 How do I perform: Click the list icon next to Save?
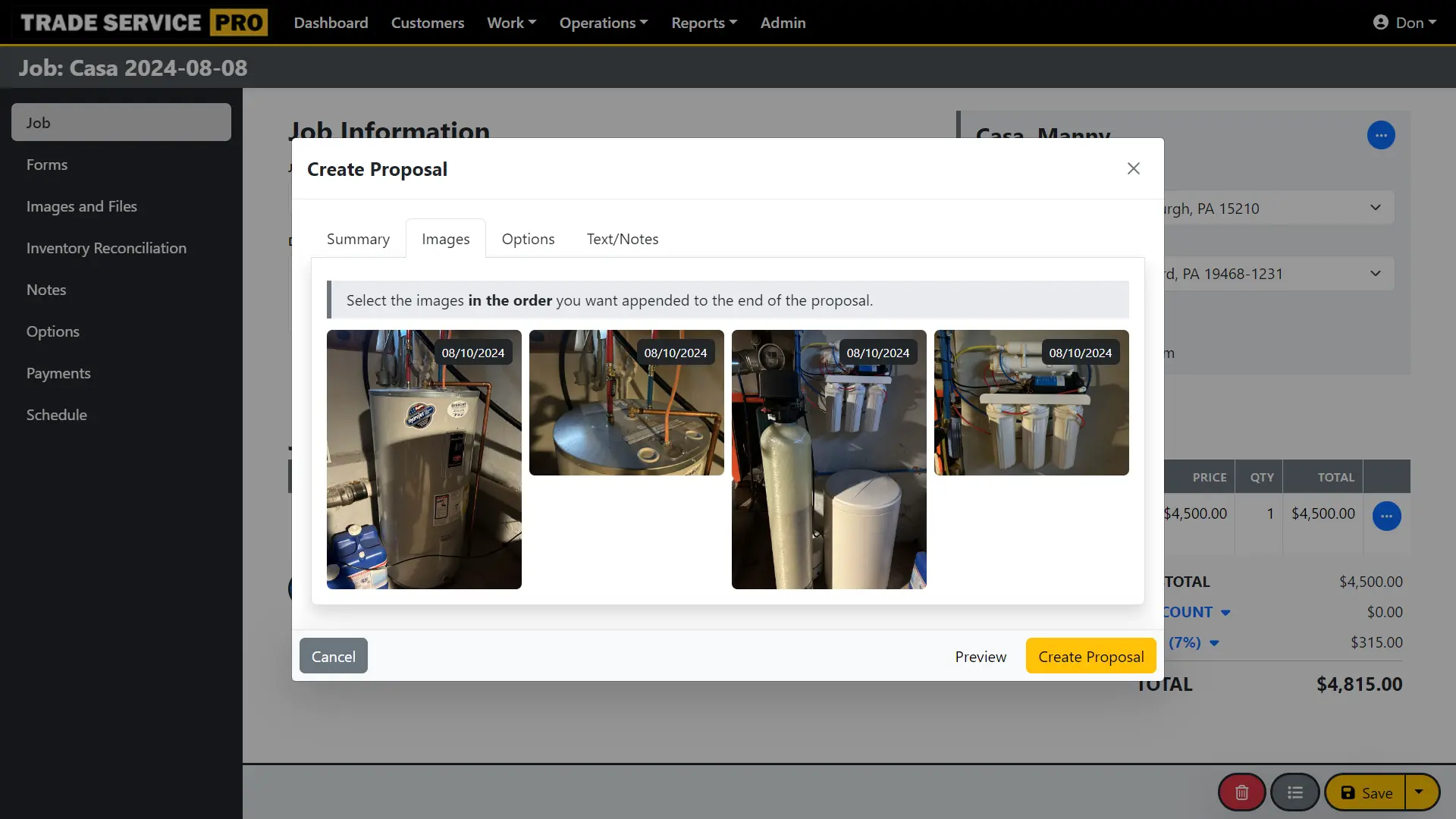coord(1295,792)
